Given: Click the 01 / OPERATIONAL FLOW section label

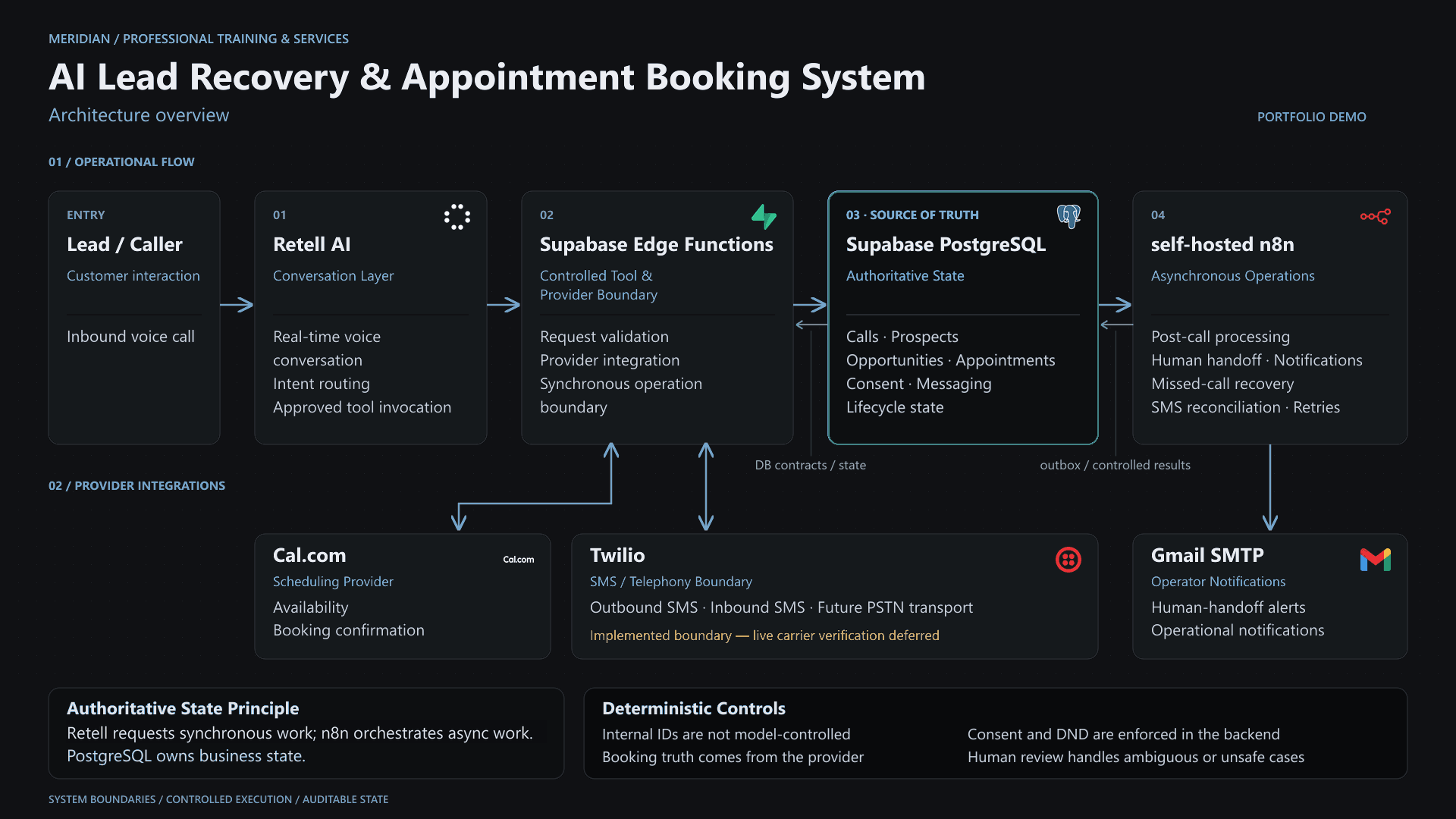Looking at the screenshot, I should (121, 162).
